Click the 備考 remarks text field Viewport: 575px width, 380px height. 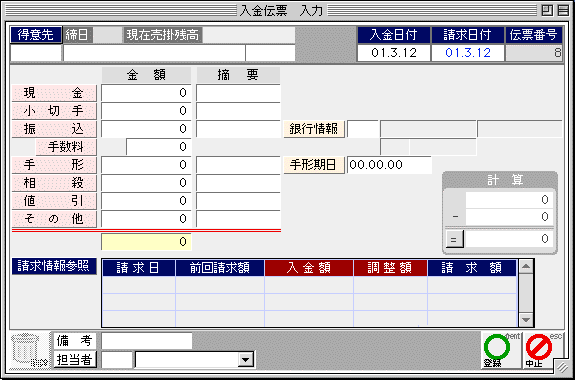tap(147, 341)
